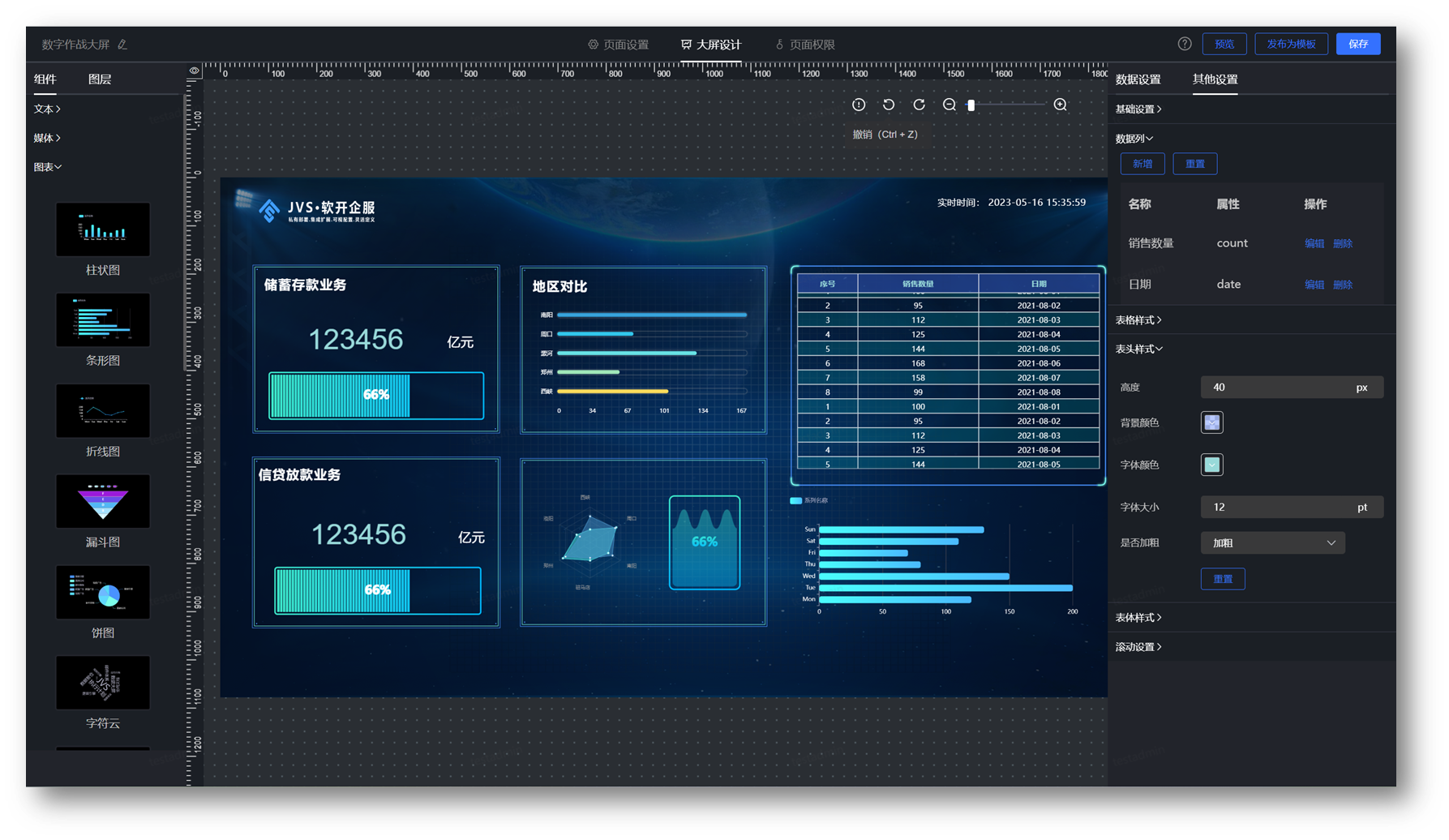Click the 保存 button

click(x=1358, y=44)
